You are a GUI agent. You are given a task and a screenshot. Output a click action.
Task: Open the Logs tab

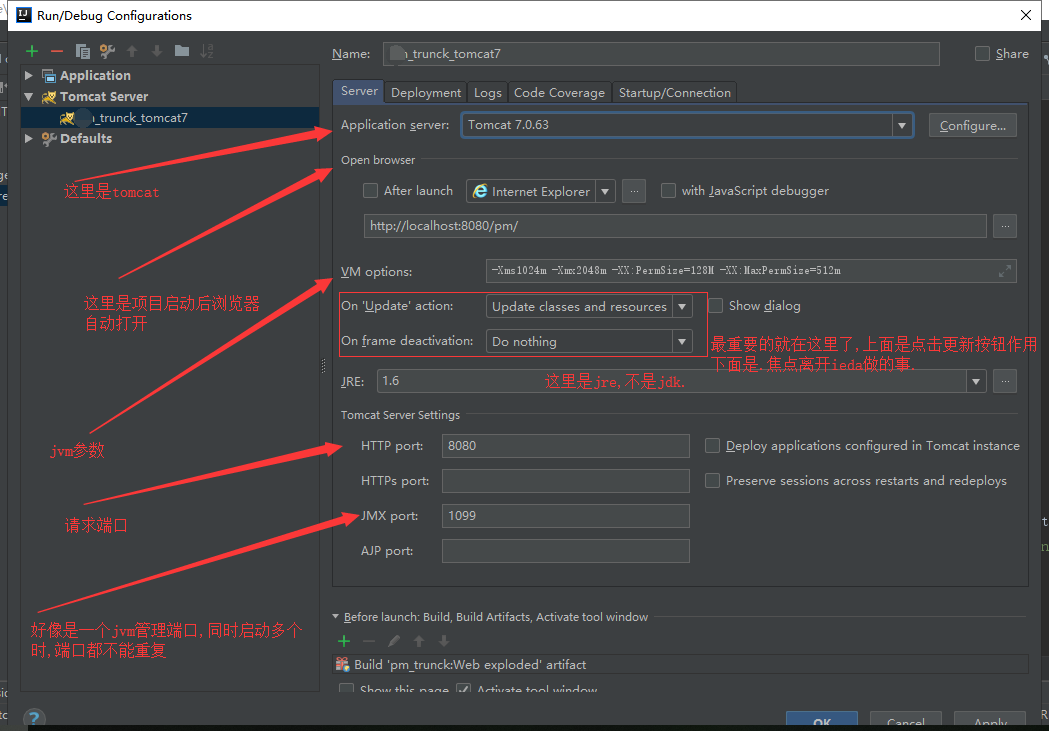pos(488,92)
